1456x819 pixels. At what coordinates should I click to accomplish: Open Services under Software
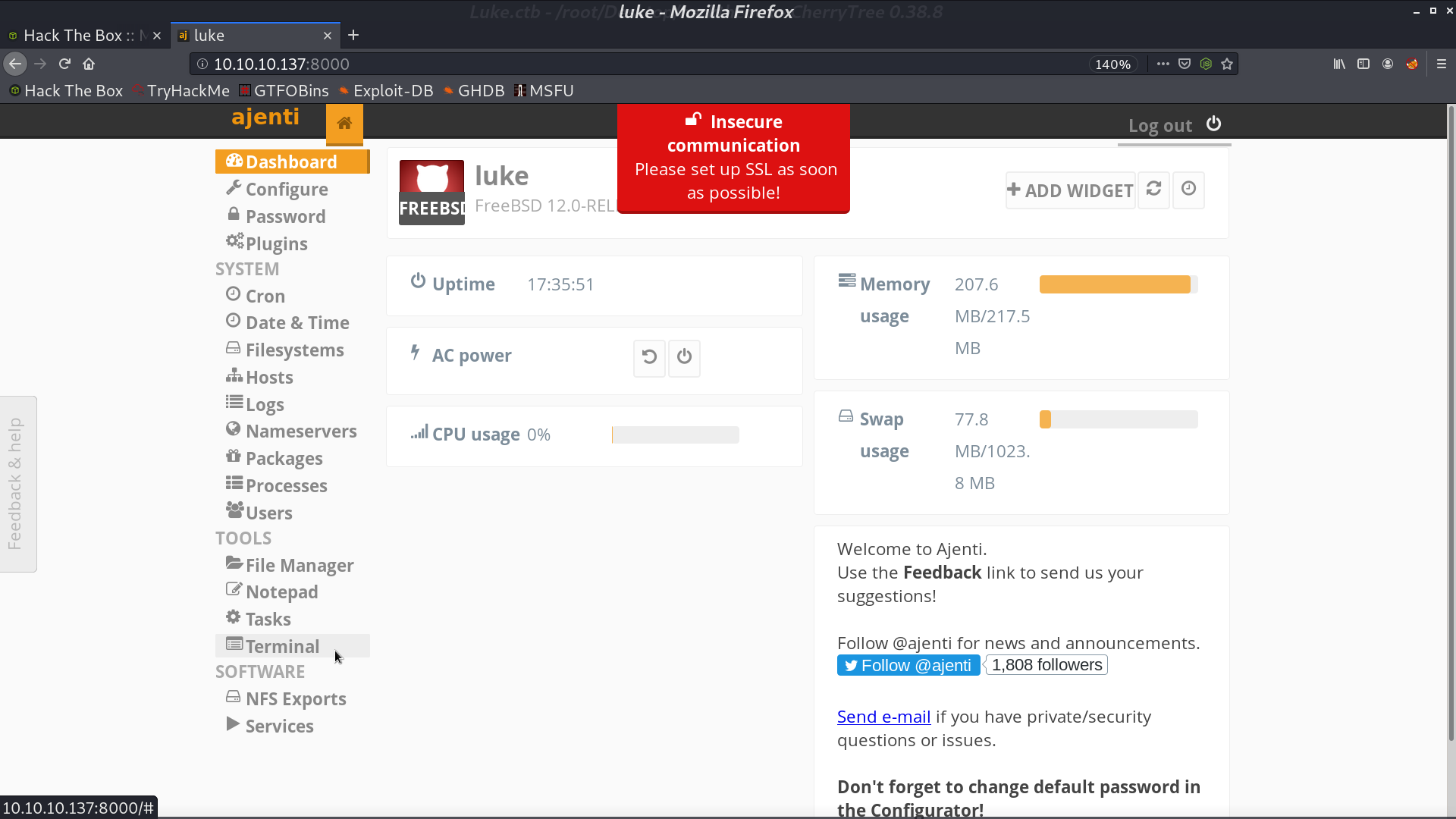292,726
